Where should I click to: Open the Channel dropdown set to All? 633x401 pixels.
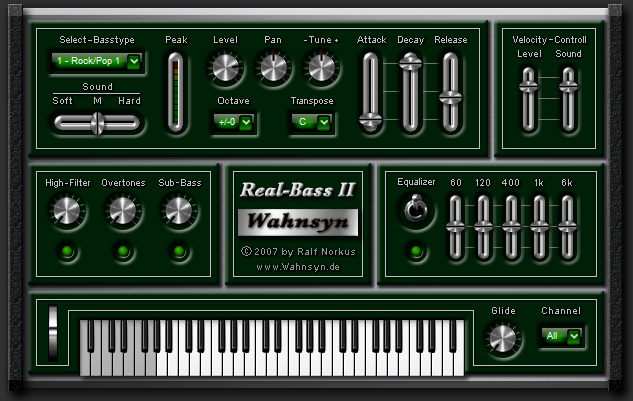pyautogui.click(x=562, y=336)
